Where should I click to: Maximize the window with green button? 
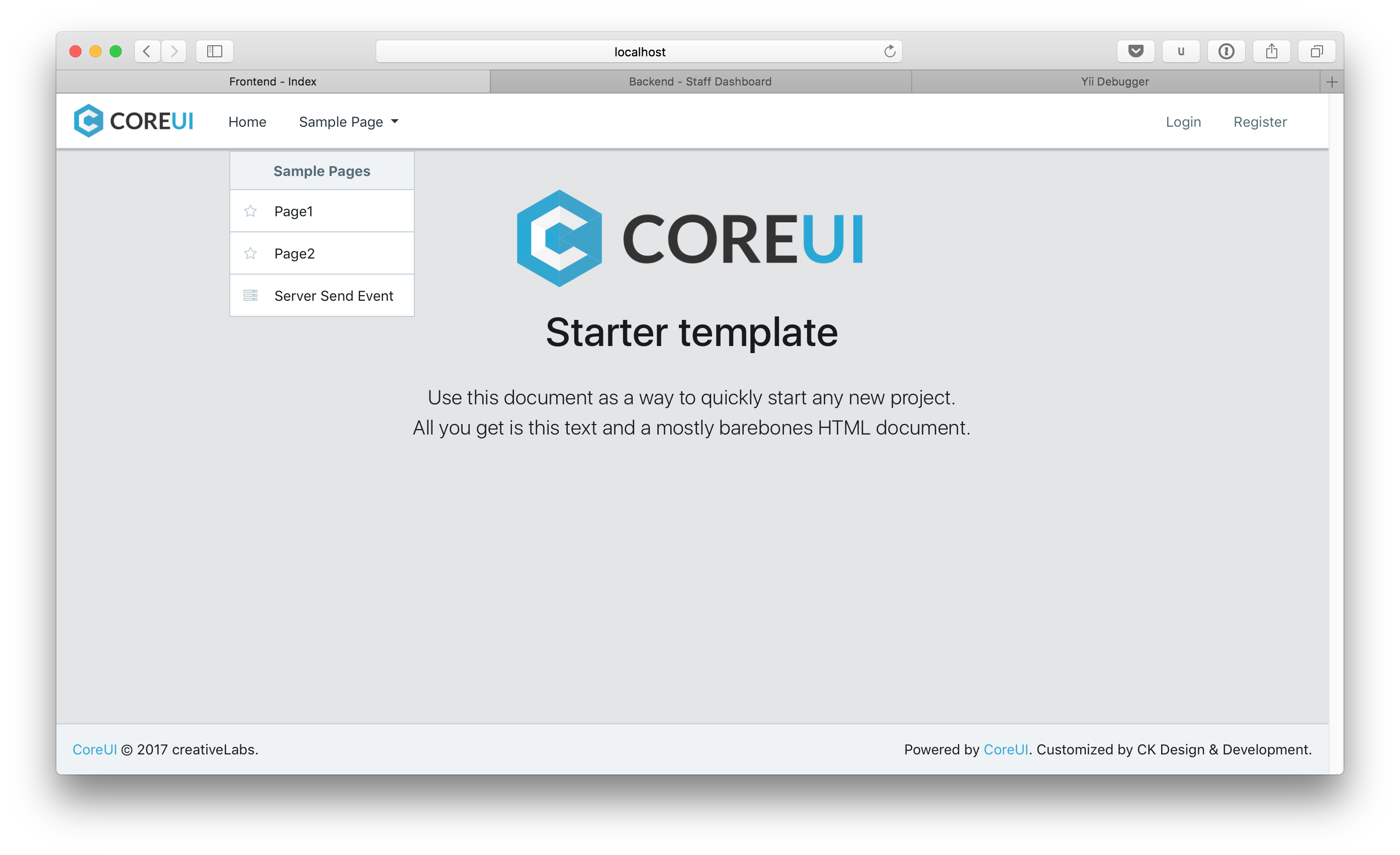pos(116,52)
